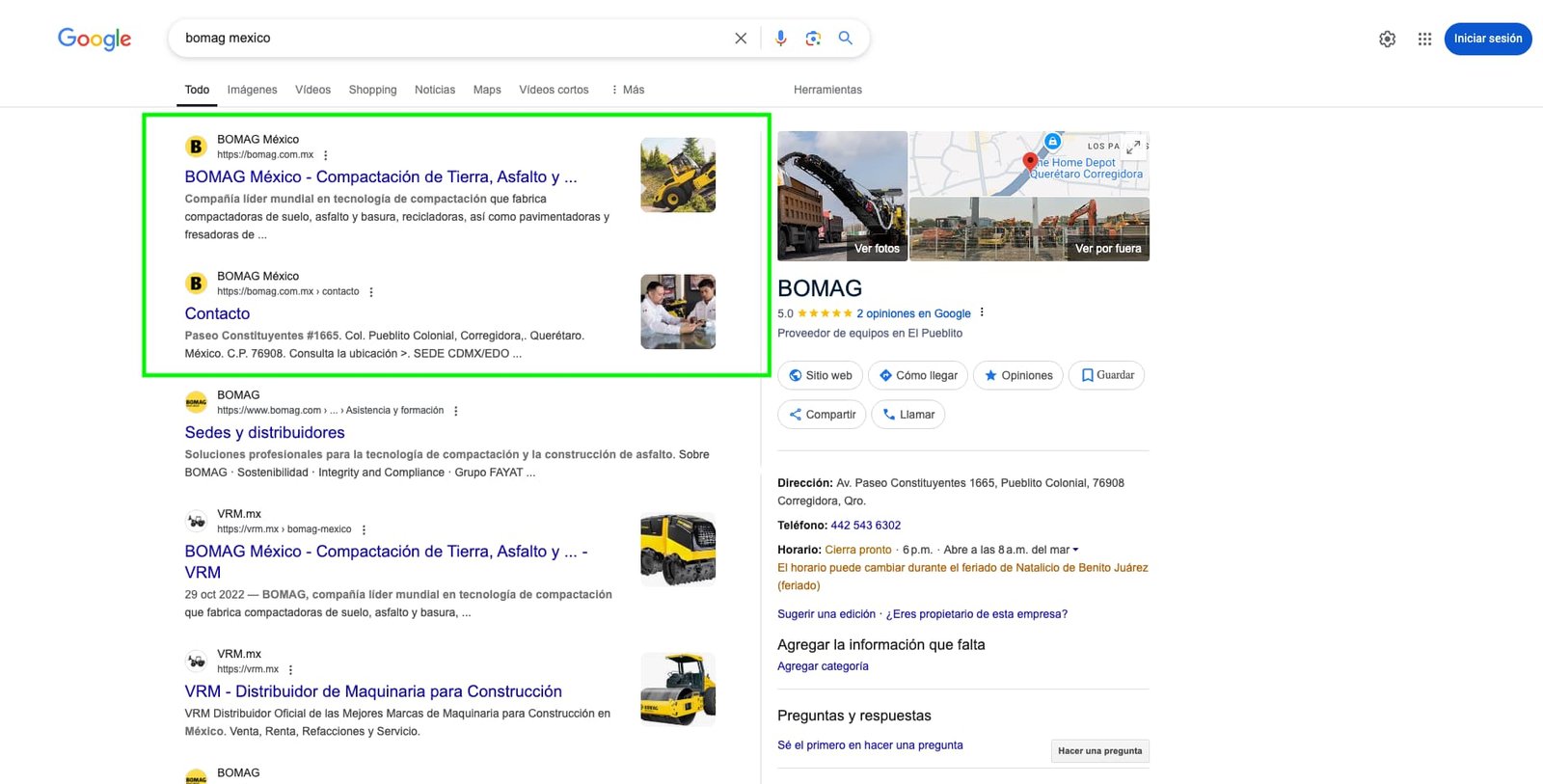Open the three-dot menu next to 2 opiniones
Viewport: 1543px width, 784px height.
982,312
